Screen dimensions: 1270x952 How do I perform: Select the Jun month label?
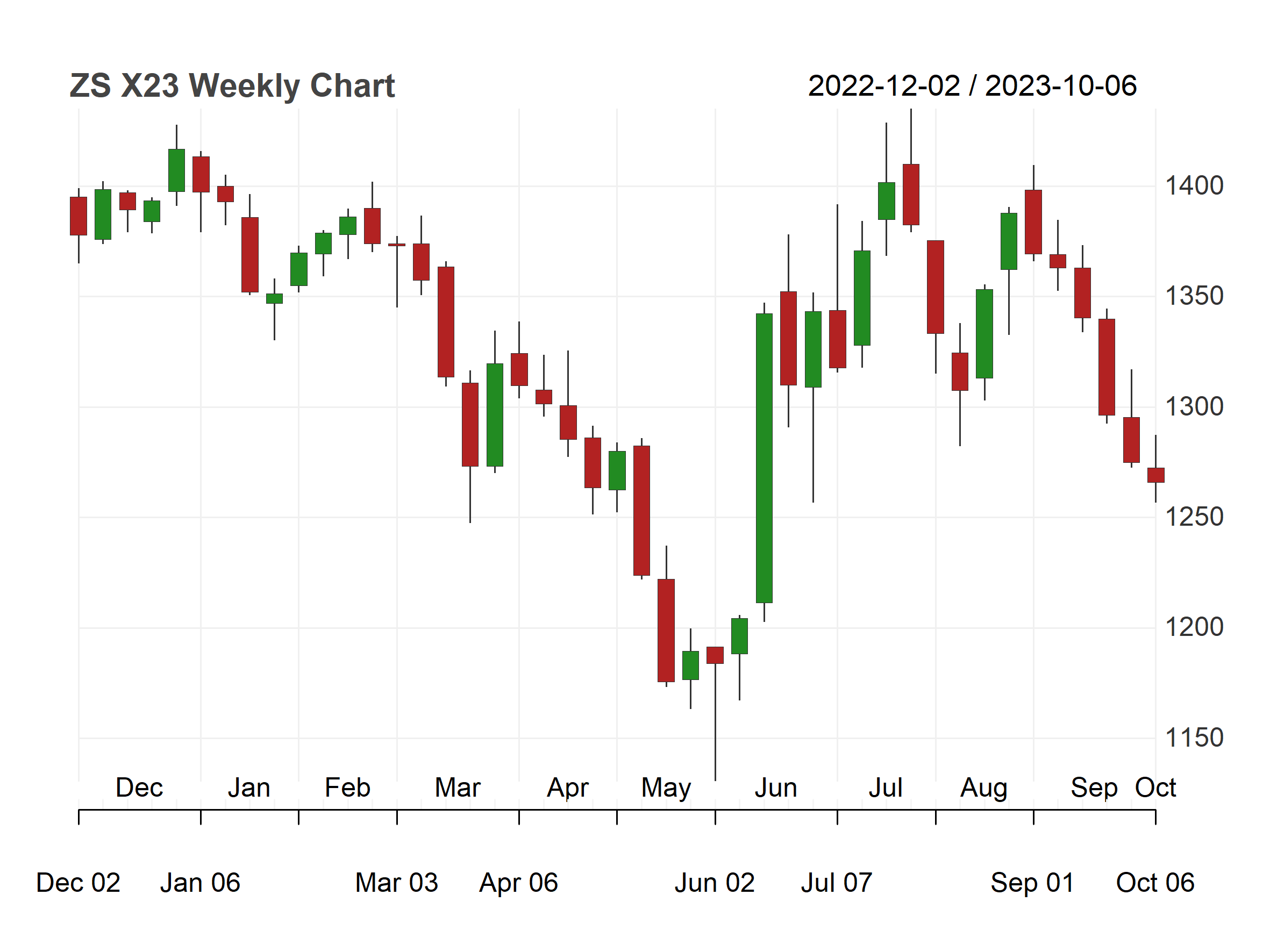pos(776,788)
